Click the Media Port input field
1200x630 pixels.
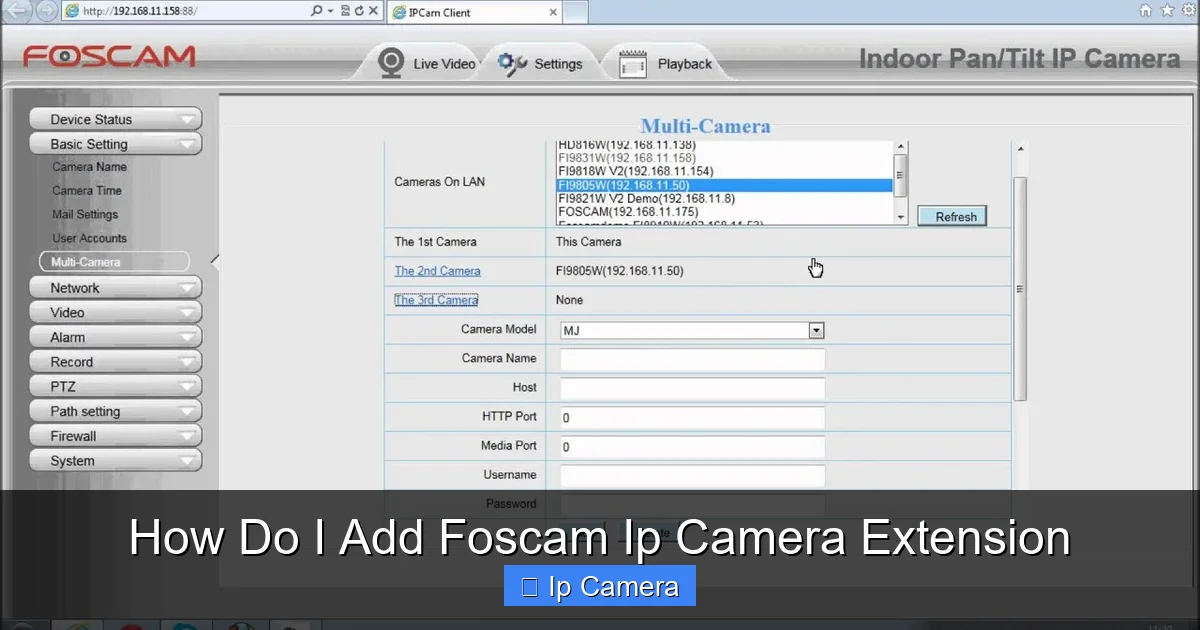point(692,447)
